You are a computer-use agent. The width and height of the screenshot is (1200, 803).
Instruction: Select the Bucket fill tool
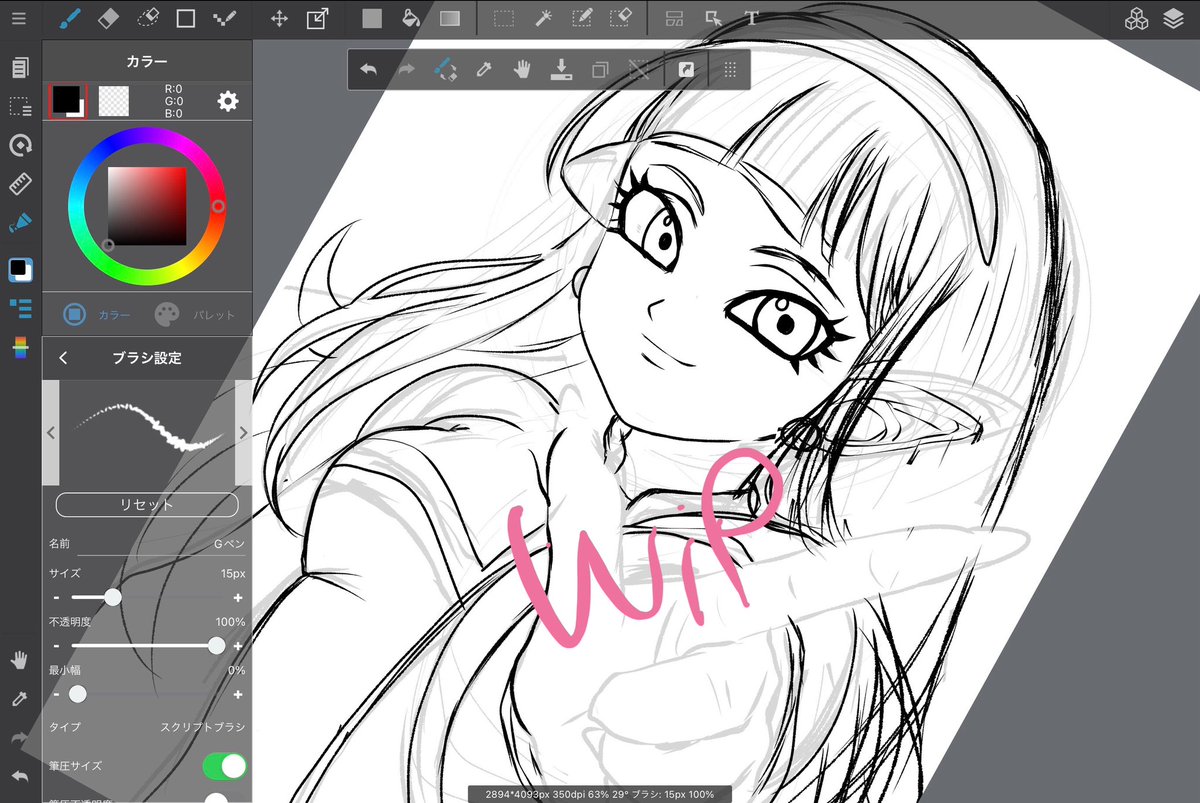[410, 18]
